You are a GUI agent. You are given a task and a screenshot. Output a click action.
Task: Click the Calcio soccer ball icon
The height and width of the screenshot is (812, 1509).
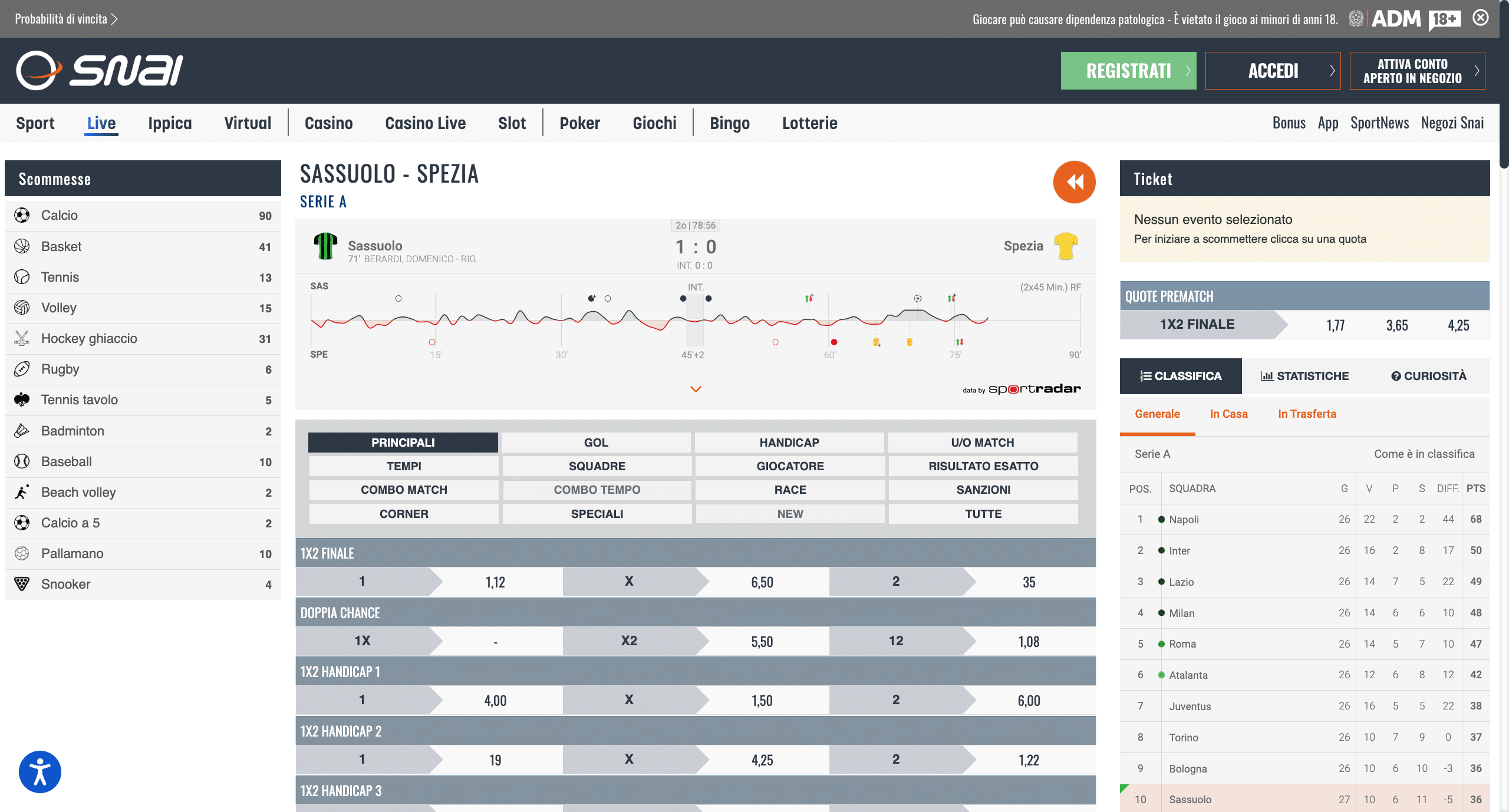[22, 215]
